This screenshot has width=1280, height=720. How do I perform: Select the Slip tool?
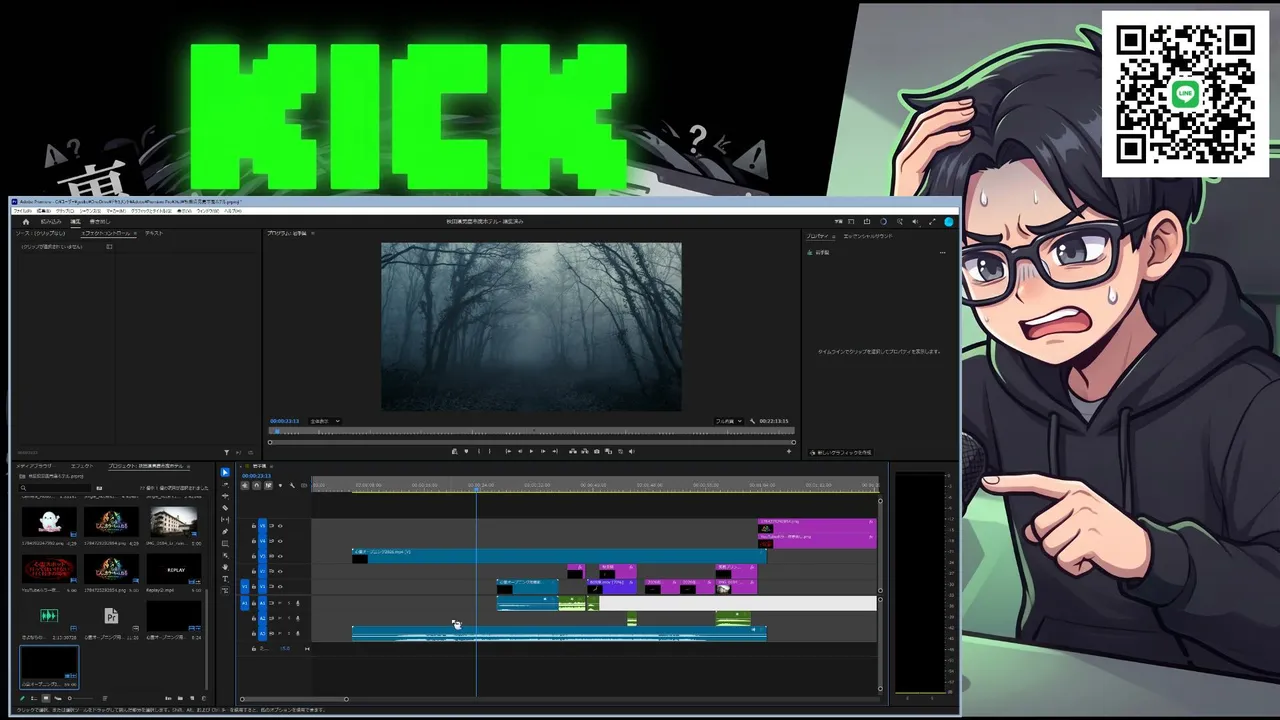(225, 520)
